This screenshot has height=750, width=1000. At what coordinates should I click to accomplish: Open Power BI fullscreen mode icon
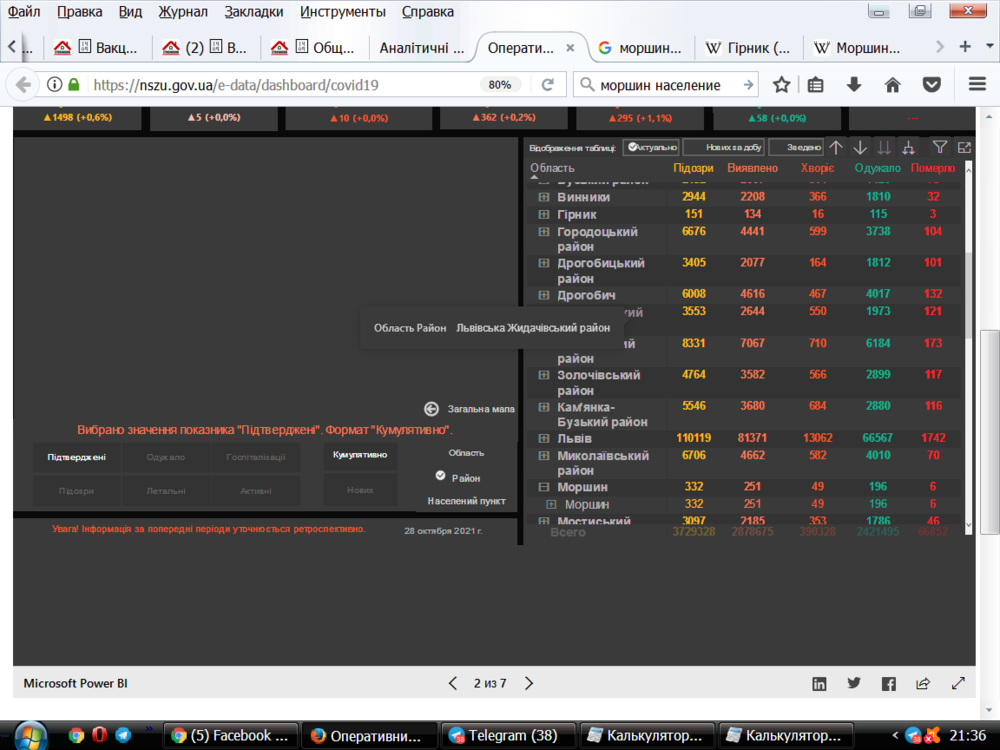958,684
